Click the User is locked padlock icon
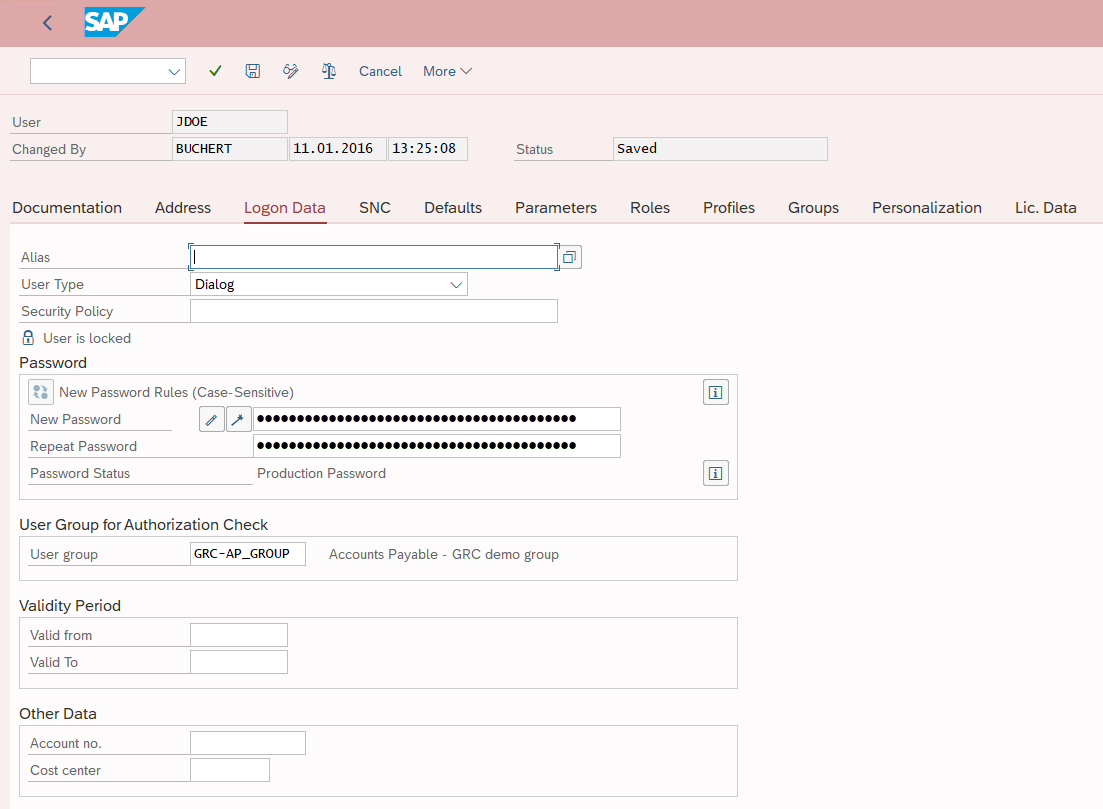Viewport: 1103px width, 809px height. [28, 338]
